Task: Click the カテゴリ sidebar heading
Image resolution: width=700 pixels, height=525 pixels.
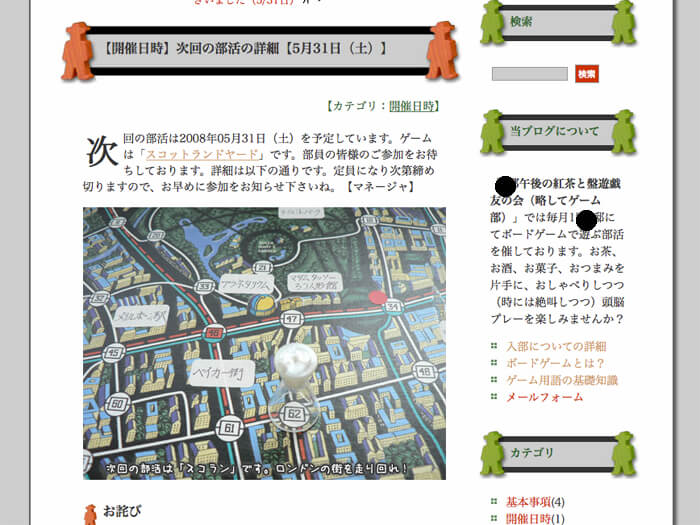Action: (532, 452)
